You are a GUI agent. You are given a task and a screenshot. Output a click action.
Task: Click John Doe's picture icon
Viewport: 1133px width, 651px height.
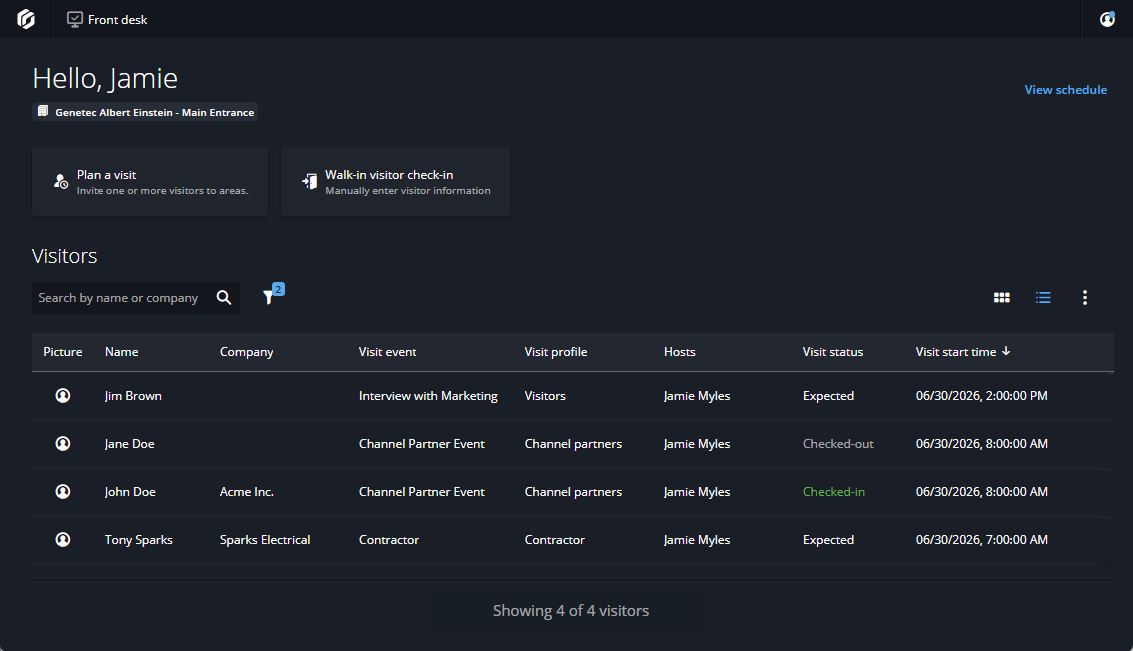(63, 491)
